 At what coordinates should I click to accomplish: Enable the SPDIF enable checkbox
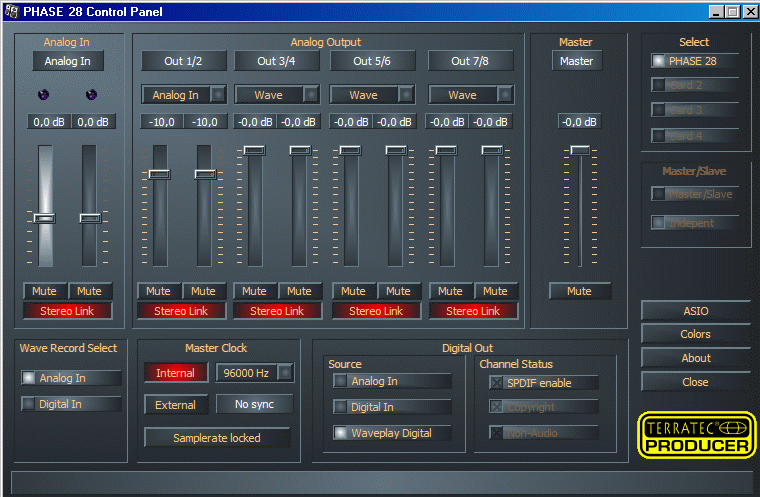pos(497,383)
